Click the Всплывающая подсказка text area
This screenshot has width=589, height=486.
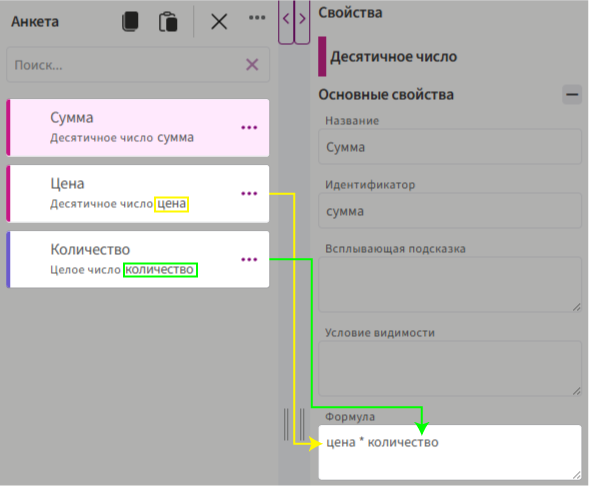[450, 284]
